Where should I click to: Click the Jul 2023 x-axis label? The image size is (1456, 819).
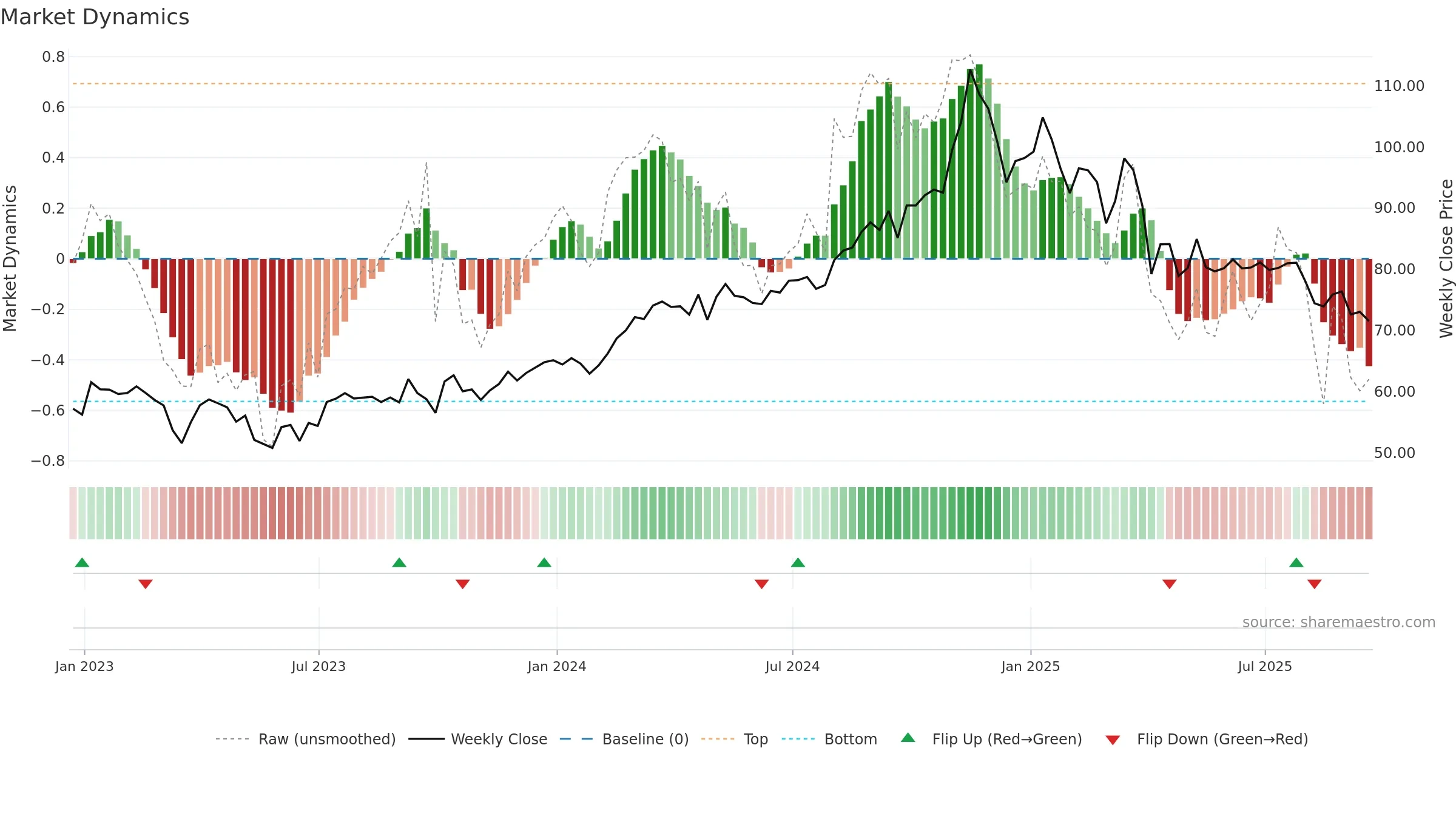(x=318, y=667)
